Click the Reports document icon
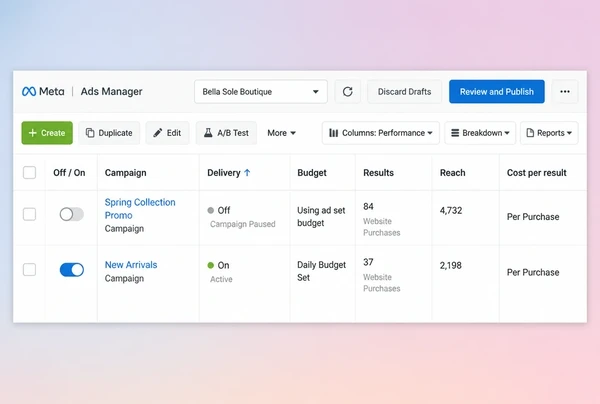 click(x=530, y=133)
